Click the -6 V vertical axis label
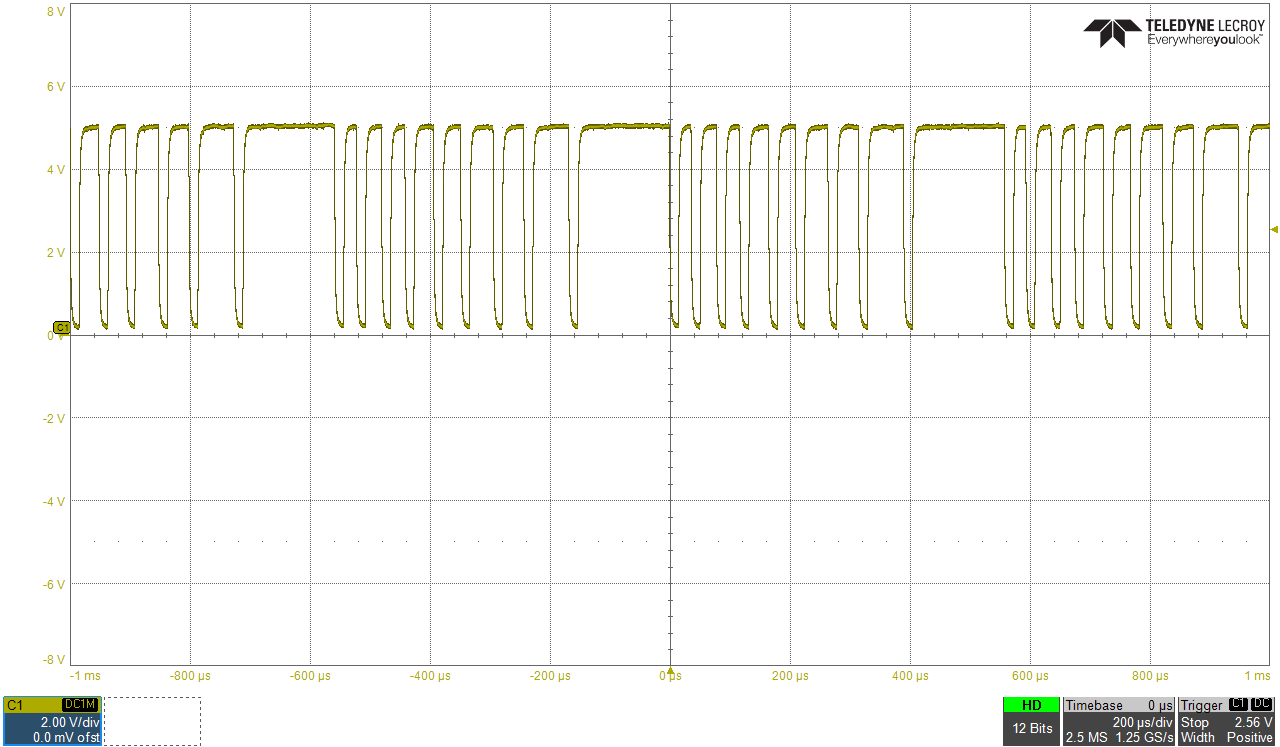The height and width of the screenshot is (747, 1280). 54,584
